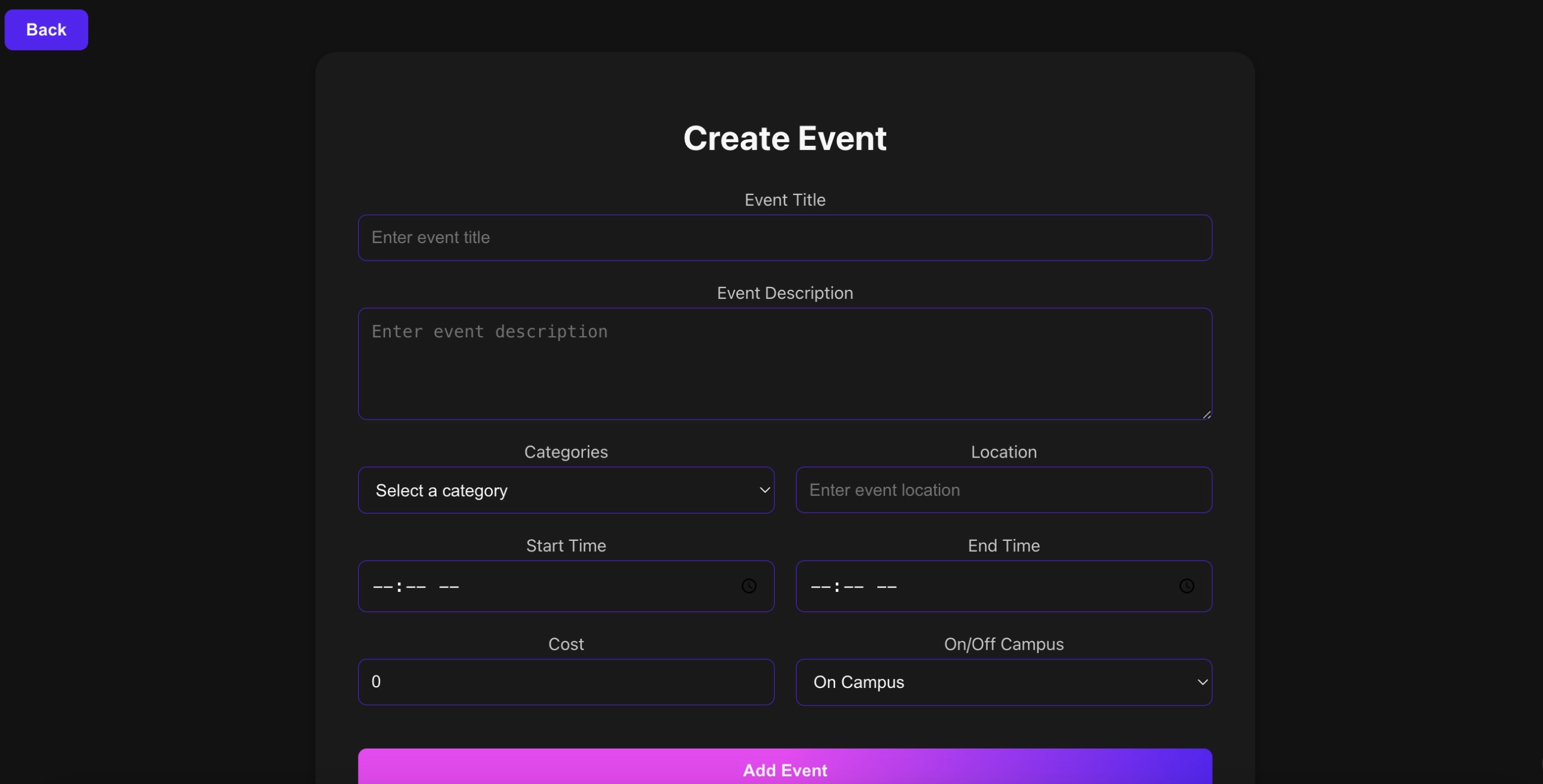The width and height of the screenshot is (1543, 784).
Task: Click the Start Time label
Action: point(566,546)
